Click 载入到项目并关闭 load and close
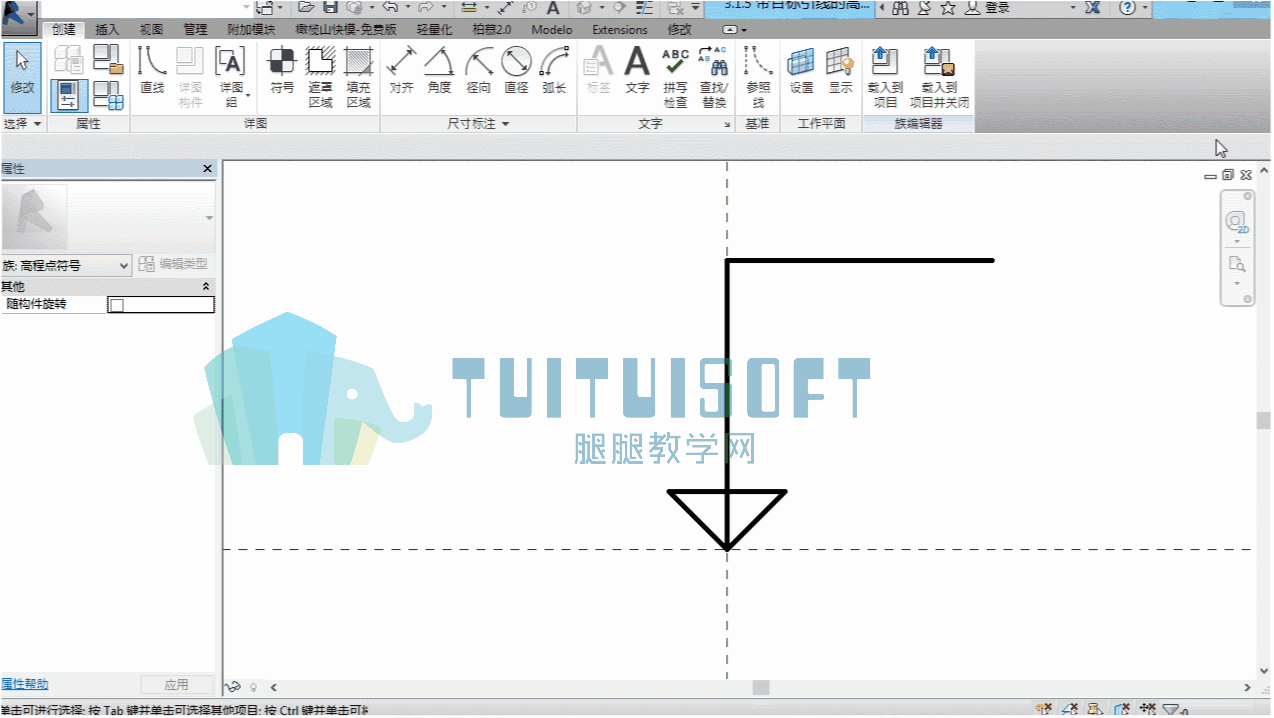Viewport: 1274px width, 718px height. click(x=939, y=77)
